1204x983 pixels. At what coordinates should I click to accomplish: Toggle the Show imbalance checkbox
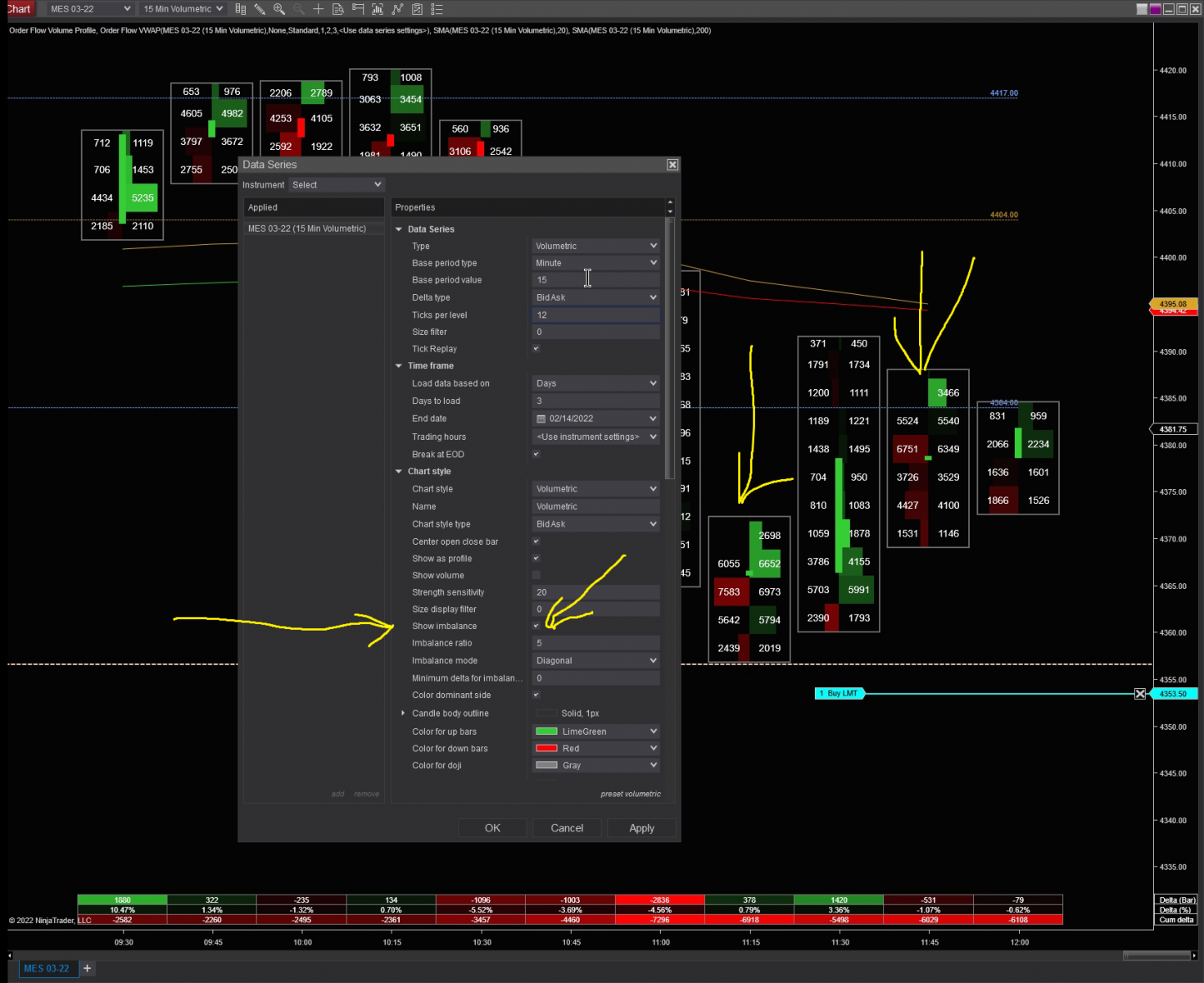536,626
